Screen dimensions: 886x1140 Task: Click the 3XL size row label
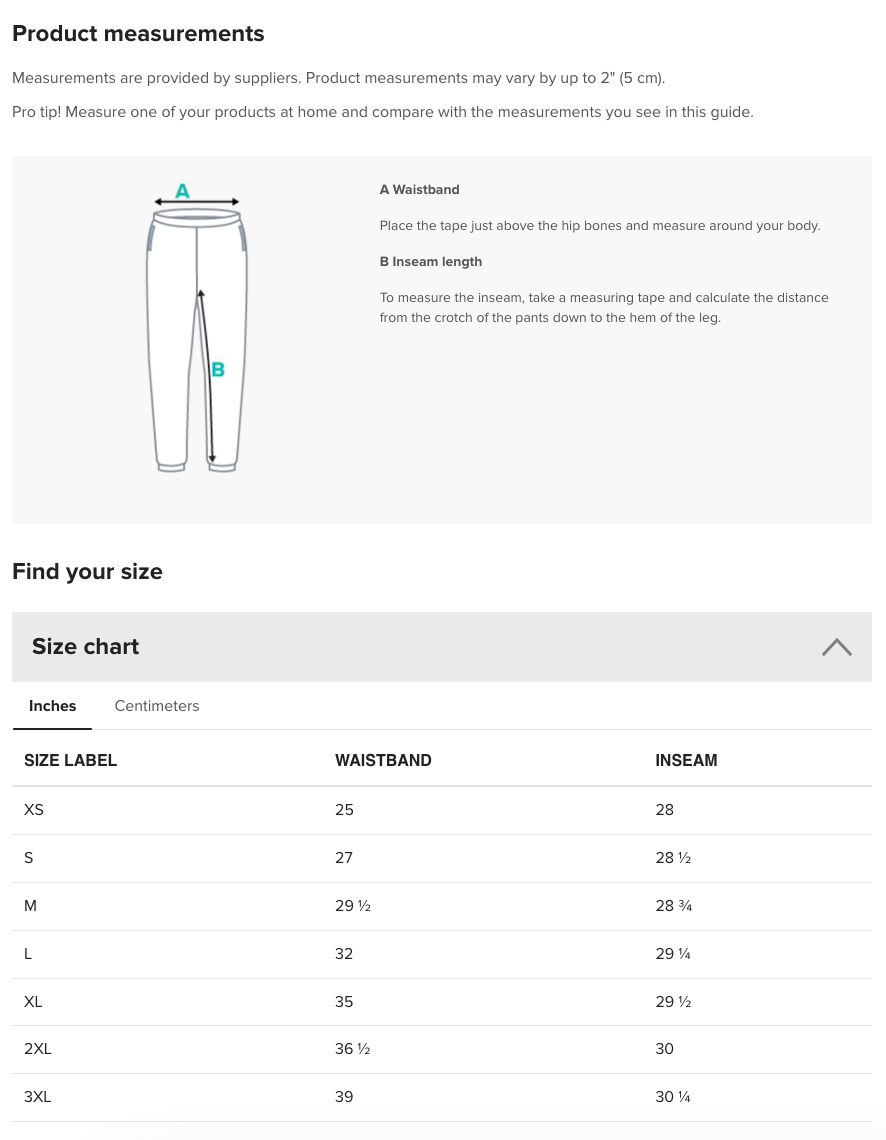37,1097
